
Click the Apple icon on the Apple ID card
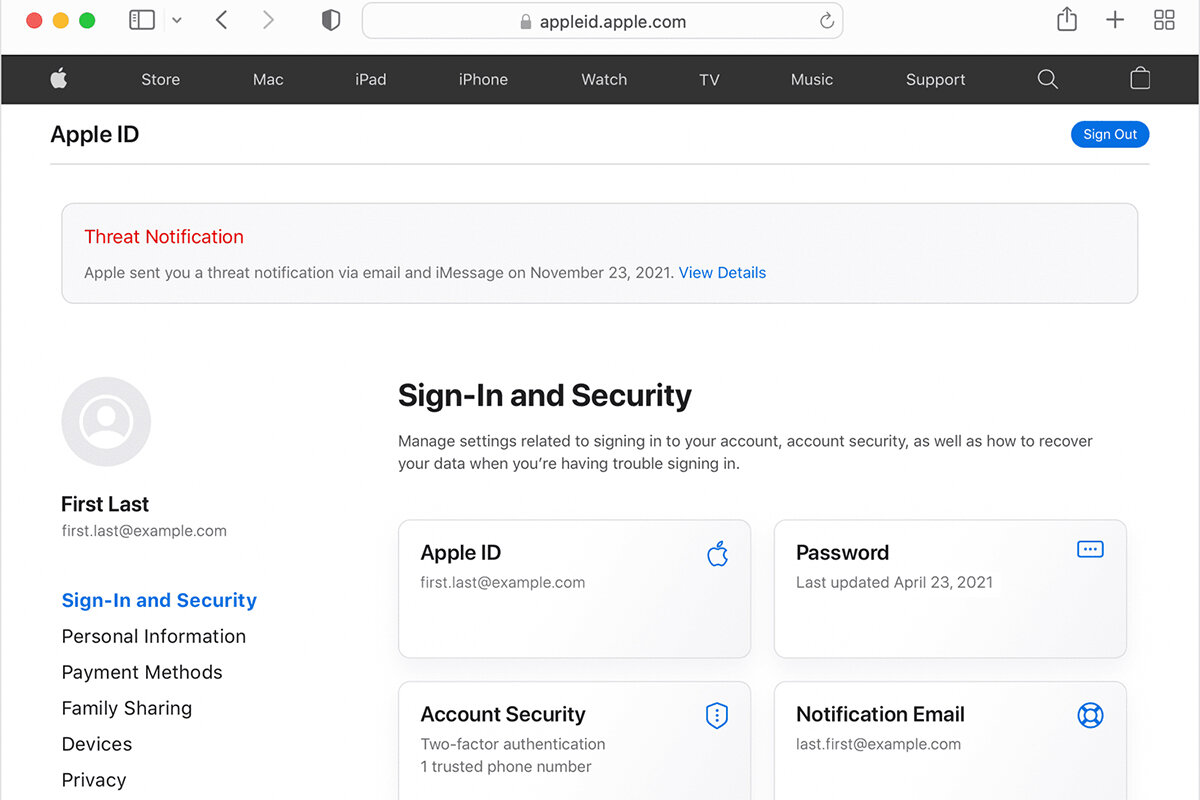717,553
